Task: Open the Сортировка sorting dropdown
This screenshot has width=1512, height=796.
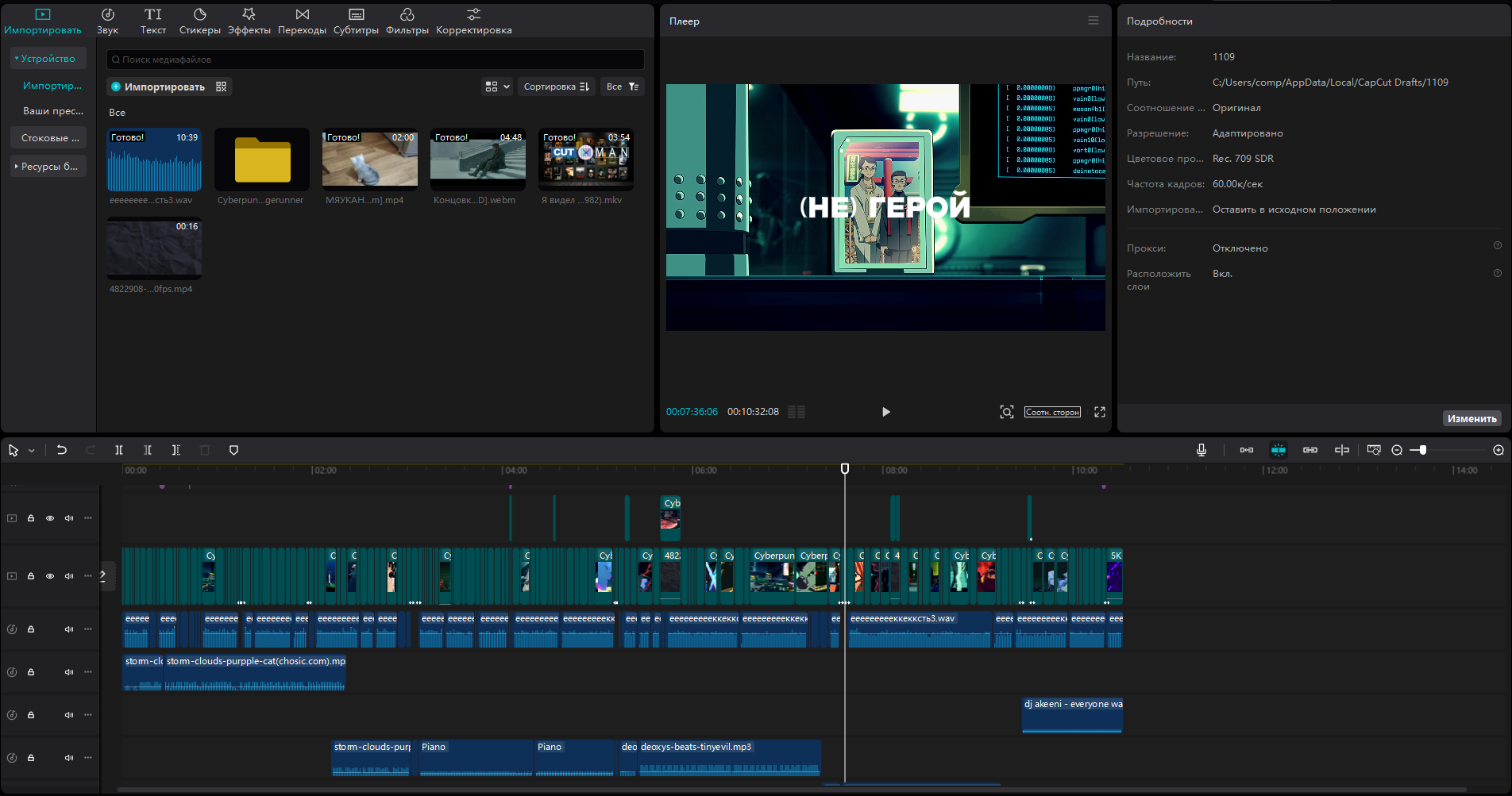Action: (x=556, y=87)
